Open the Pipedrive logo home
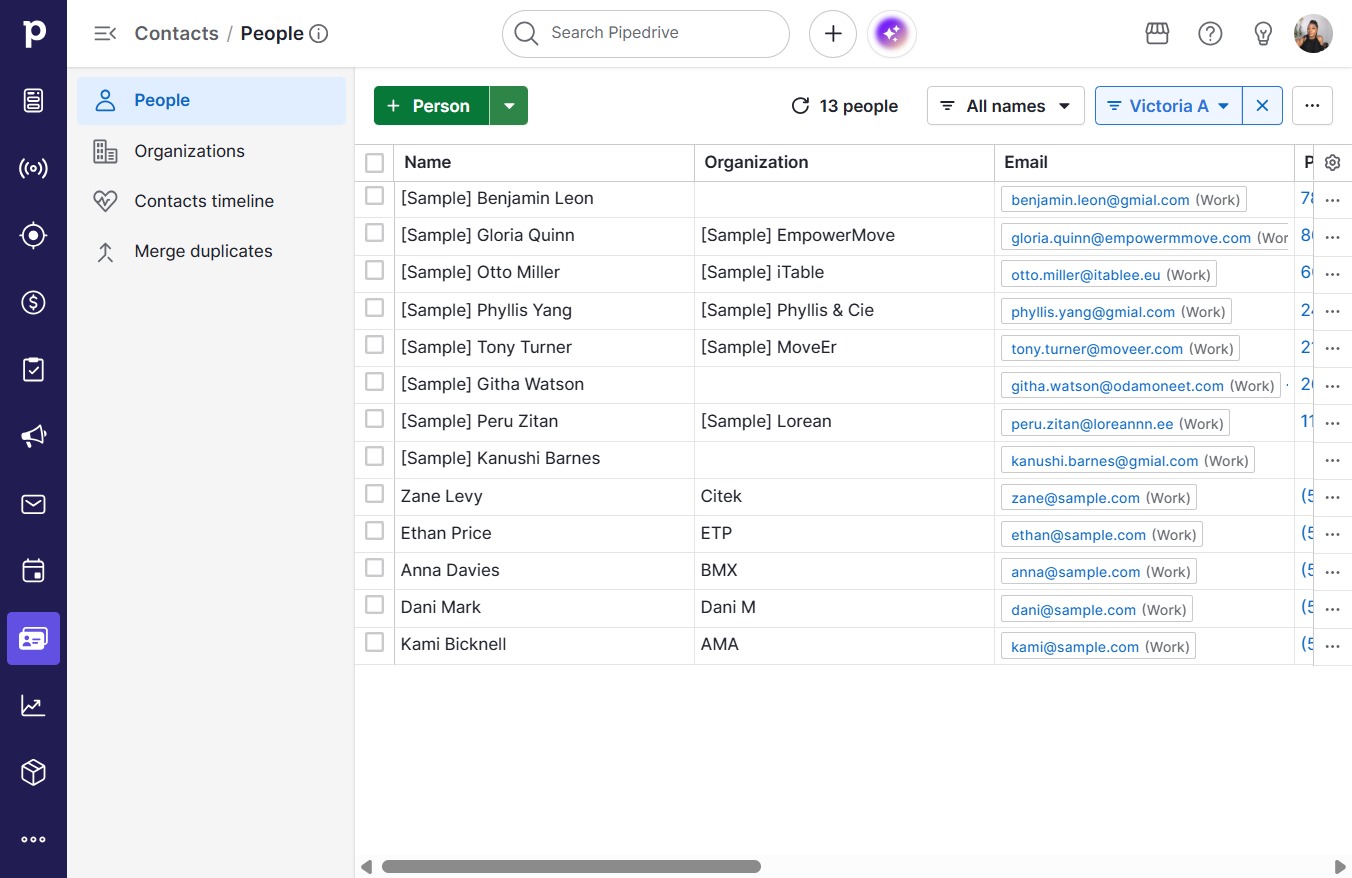 (33, 33)
